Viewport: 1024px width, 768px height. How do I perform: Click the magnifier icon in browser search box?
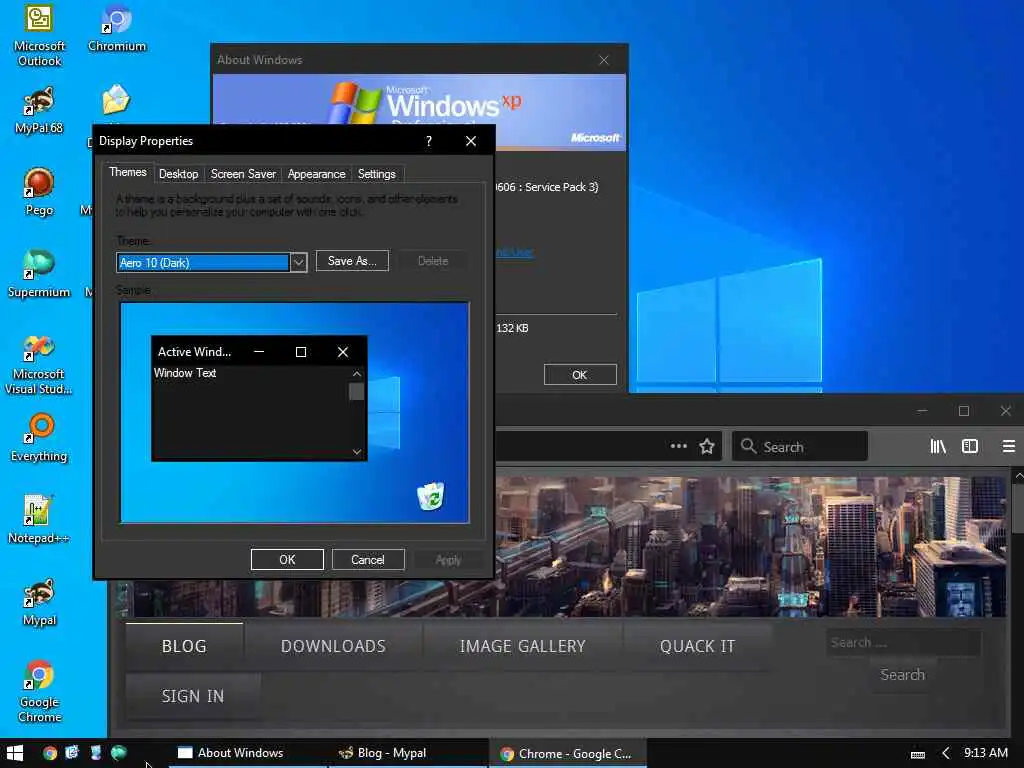748,446
